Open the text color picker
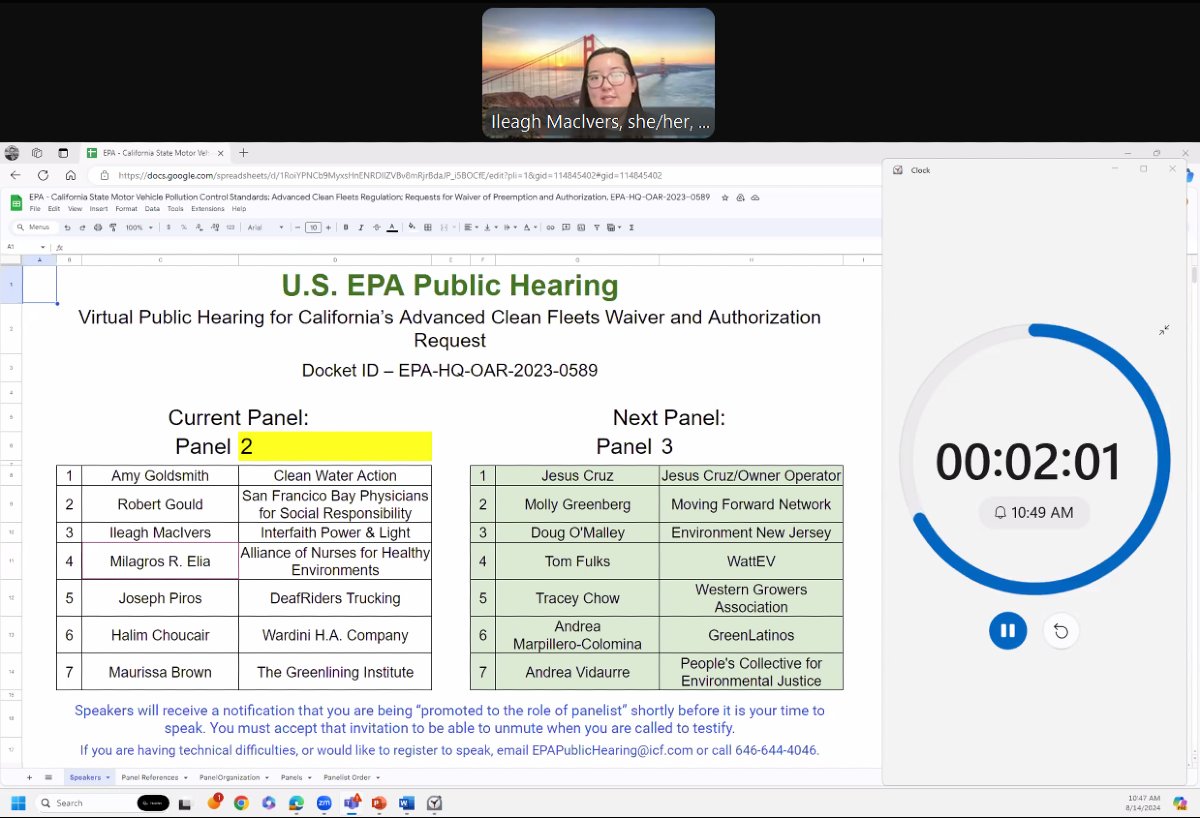This screenshot has height=818, width=1200. point(392,228)
